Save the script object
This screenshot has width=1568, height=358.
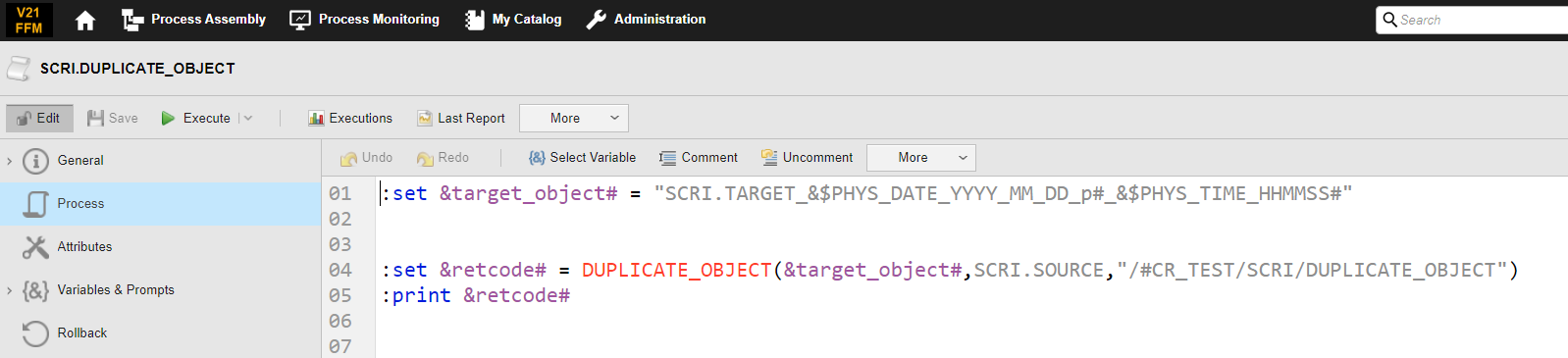[x=113, y=118]
